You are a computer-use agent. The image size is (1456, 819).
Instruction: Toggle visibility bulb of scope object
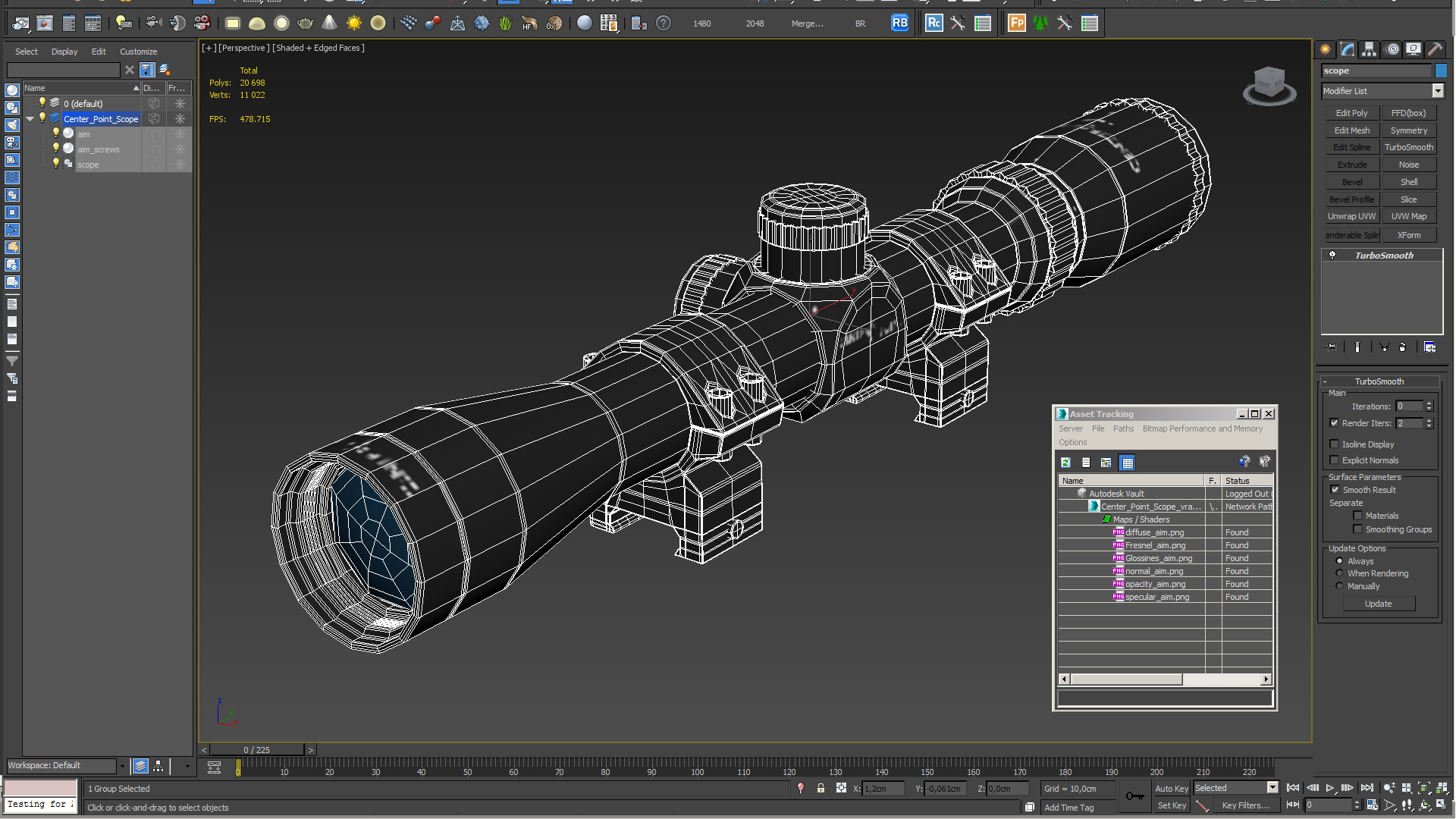point(56,164)
